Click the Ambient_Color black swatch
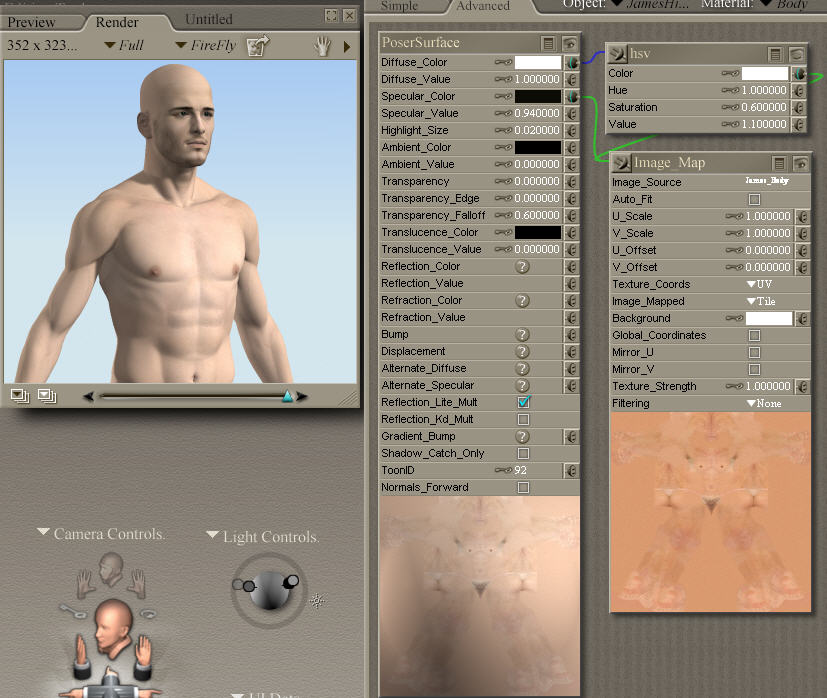This screenshot has height=698, width=827. [x=537, y=147]
